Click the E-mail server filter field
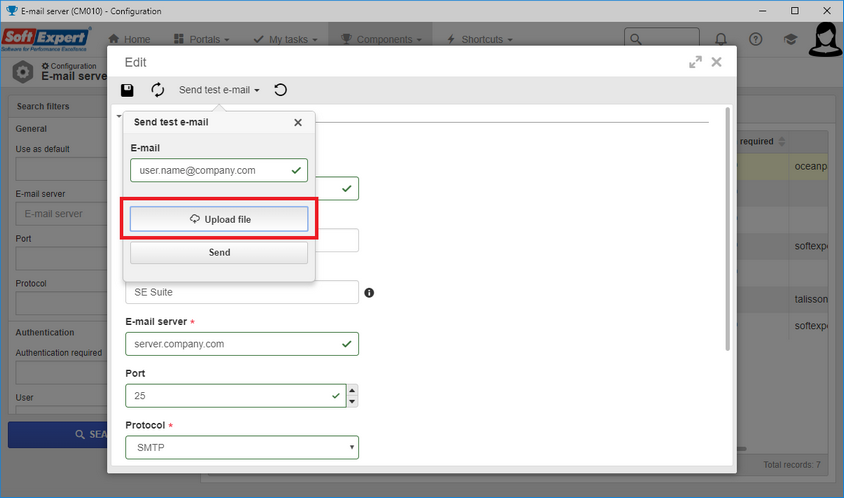Screen dimensions: 844x498 coord(61,214)
